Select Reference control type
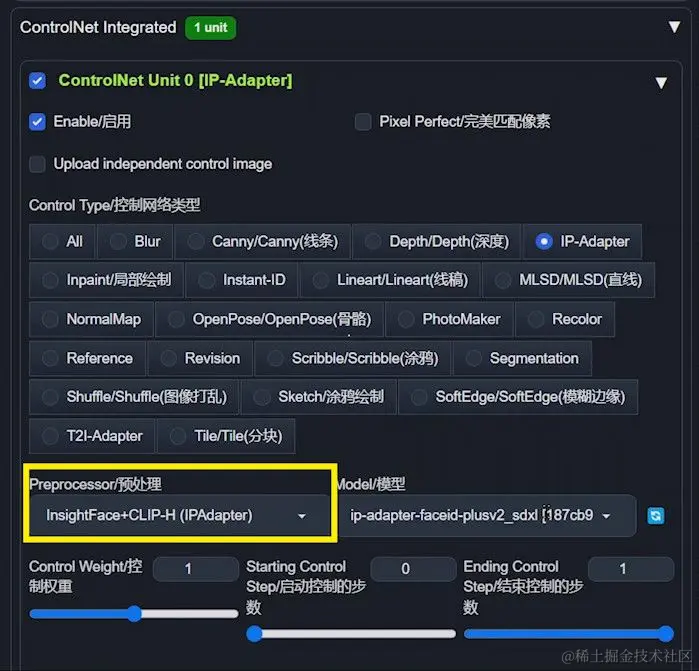Screen dimensions: 699x671 (87, 358)
